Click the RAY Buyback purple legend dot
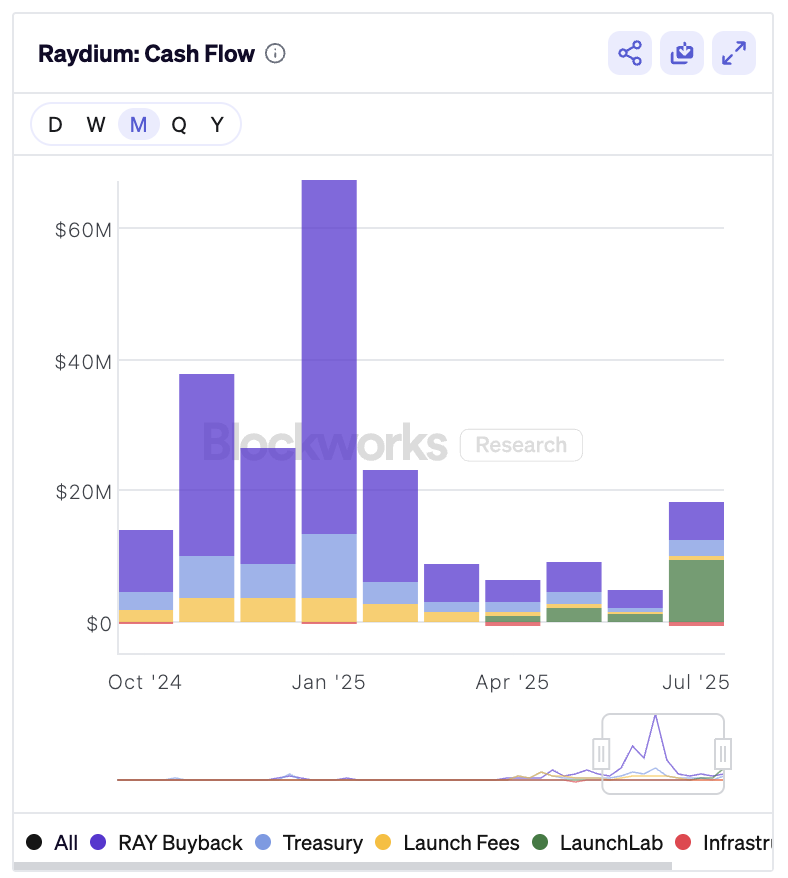This screenshot has width=788, height=878. (x=99, y=842)
